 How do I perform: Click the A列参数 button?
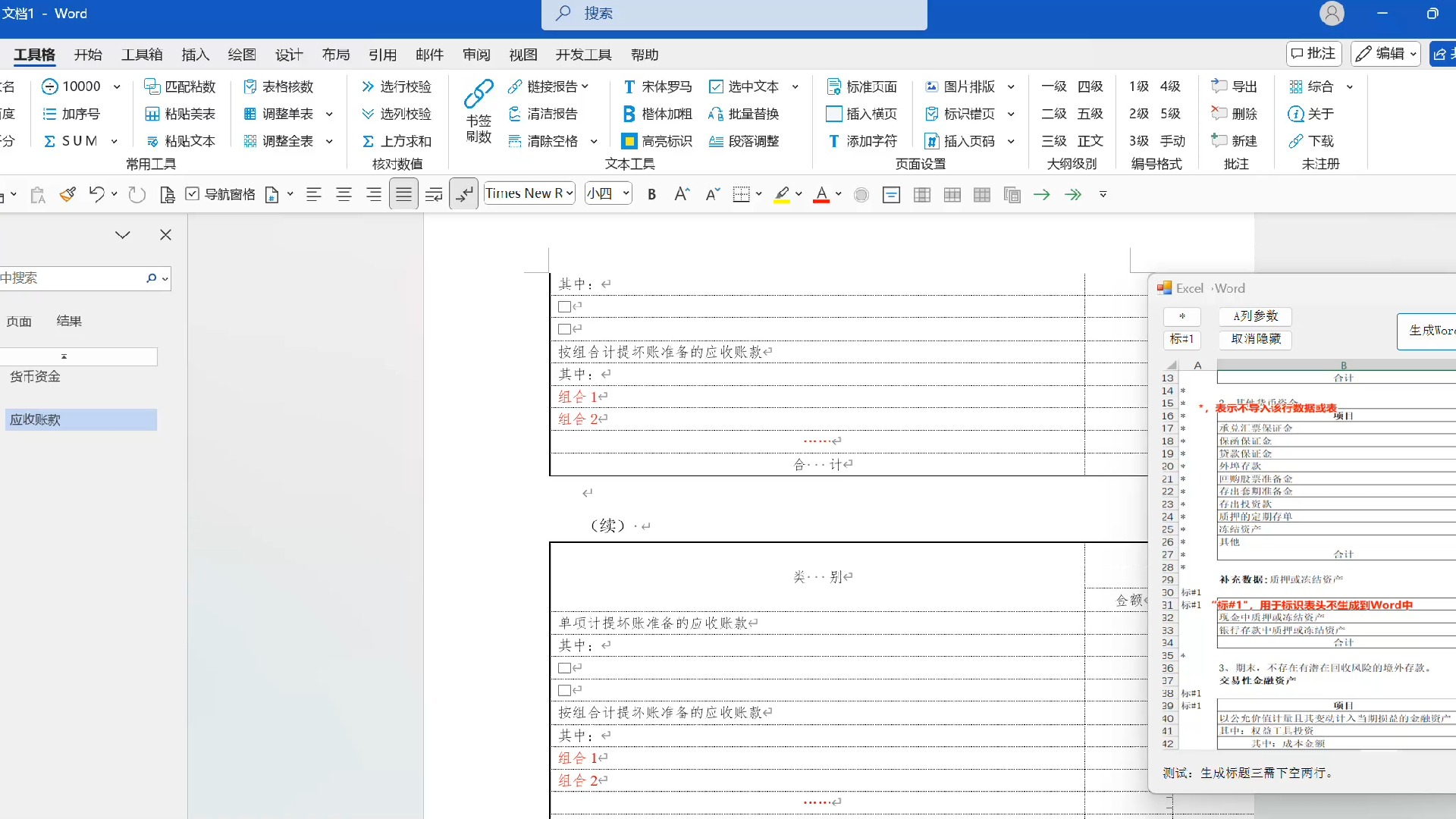[1255, 315]
